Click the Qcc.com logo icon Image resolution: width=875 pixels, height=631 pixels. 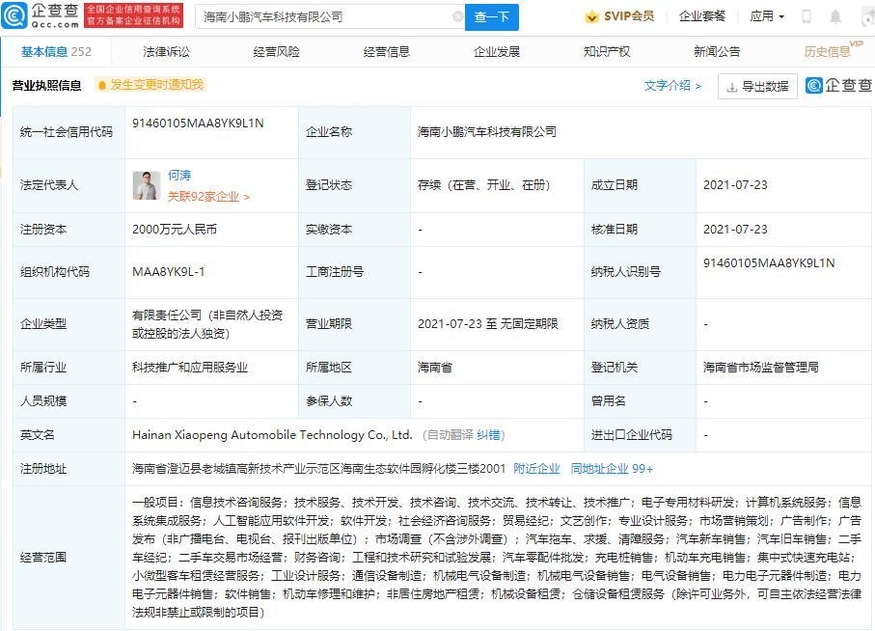[x=14, y=16]
